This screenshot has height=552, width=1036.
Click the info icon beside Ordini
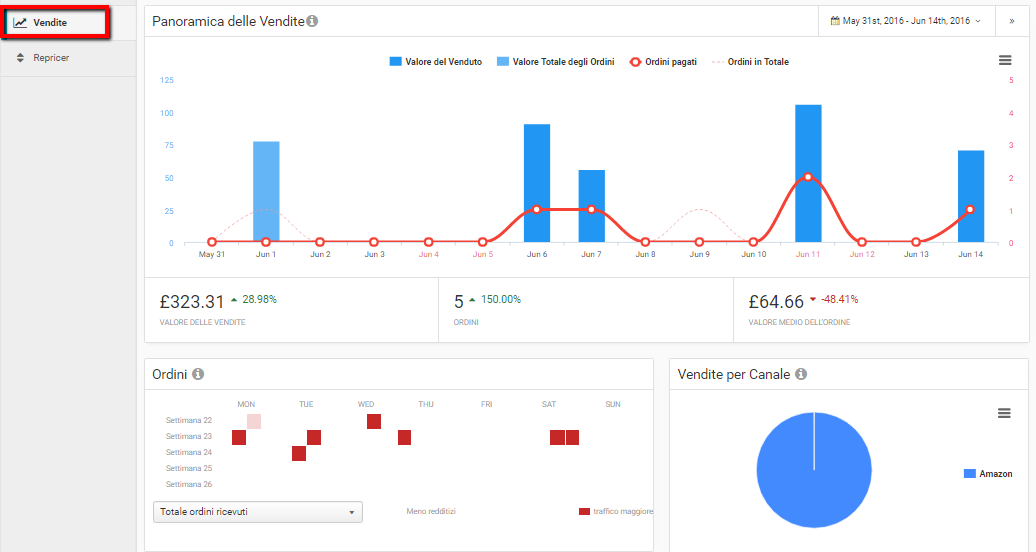pos(198,374)
